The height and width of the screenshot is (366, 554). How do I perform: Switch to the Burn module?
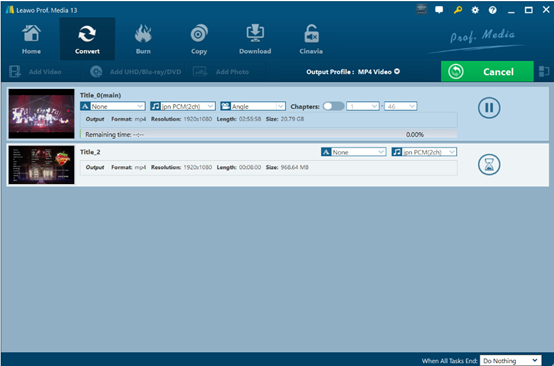coord(143,39)
